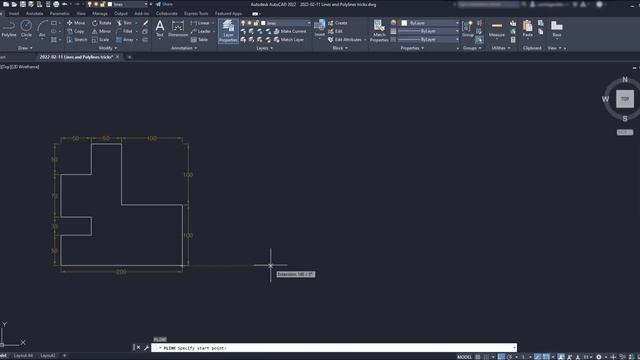The image size is (640, 360).
Task: Click the MODEL status bar button
Action: [464, 357]
